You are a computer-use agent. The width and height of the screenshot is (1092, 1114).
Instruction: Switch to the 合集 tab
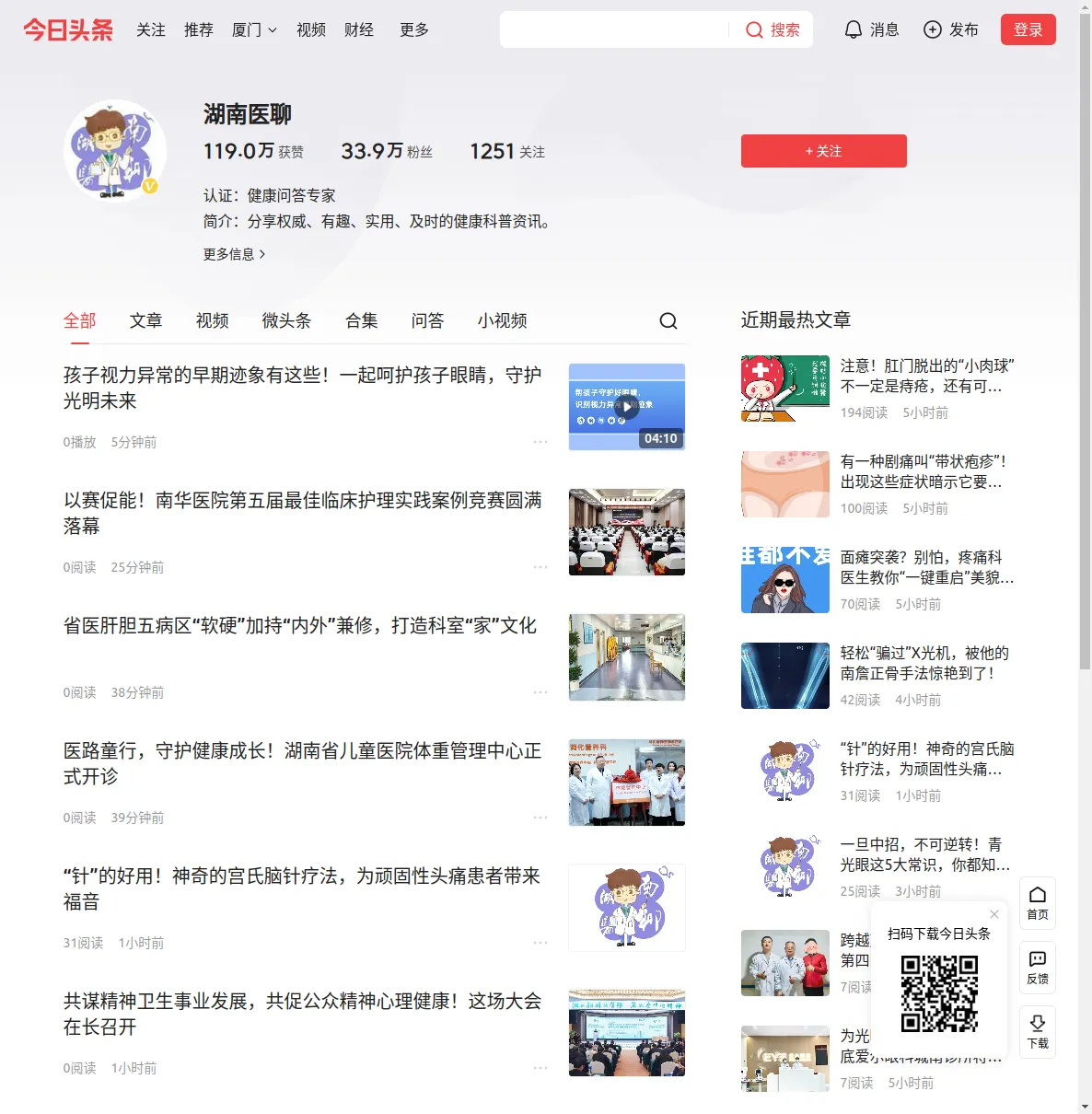[x=362, y=320]
